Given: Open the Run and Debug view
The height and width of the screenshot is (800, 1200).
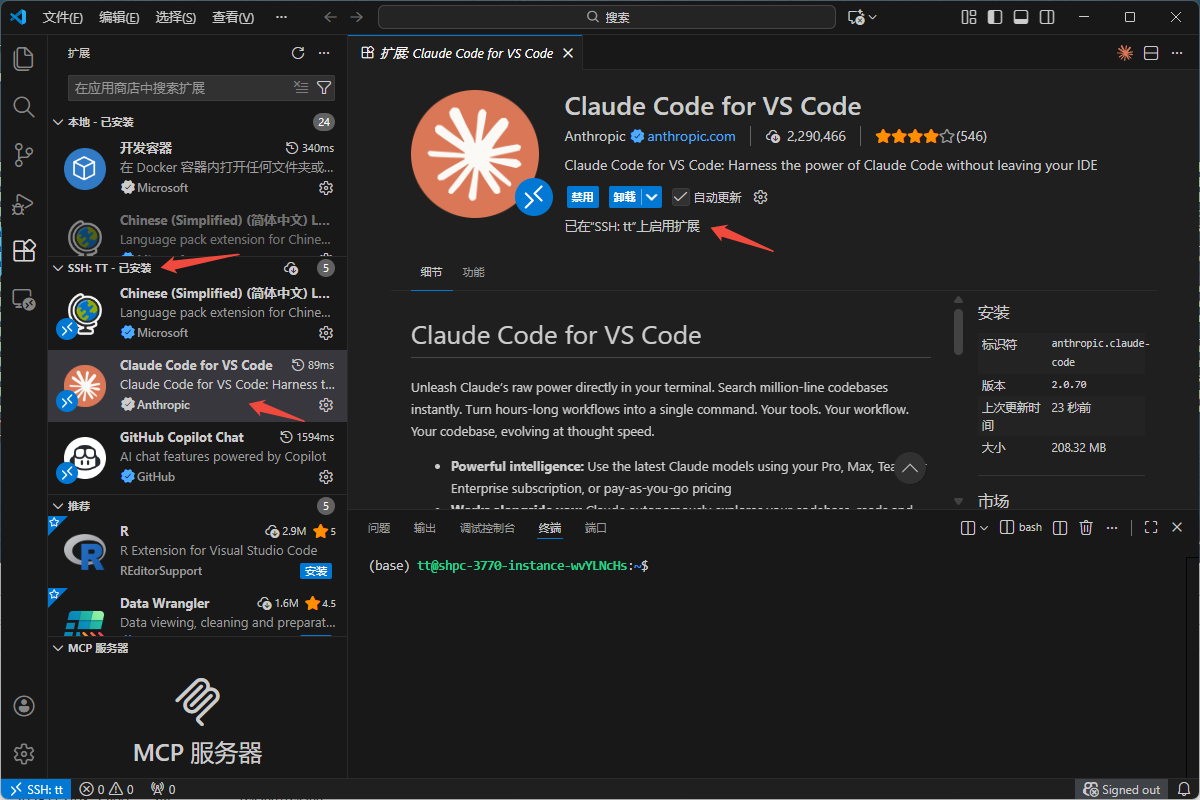Looking at the screenshot, I should (24, 203).
